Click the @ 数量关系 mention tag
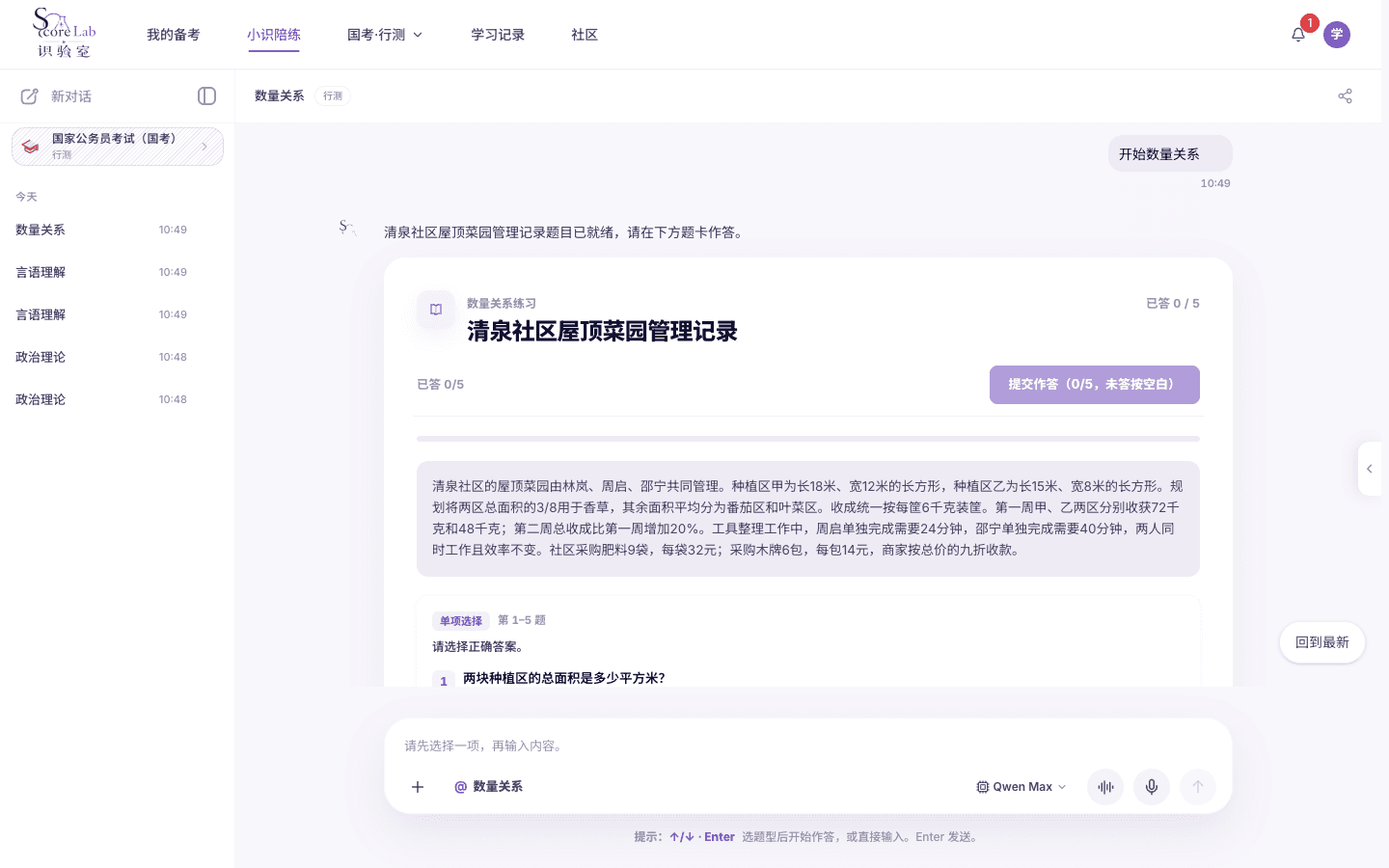The image size is (1389, 868). pyautogui.click(x=488, y=787)
